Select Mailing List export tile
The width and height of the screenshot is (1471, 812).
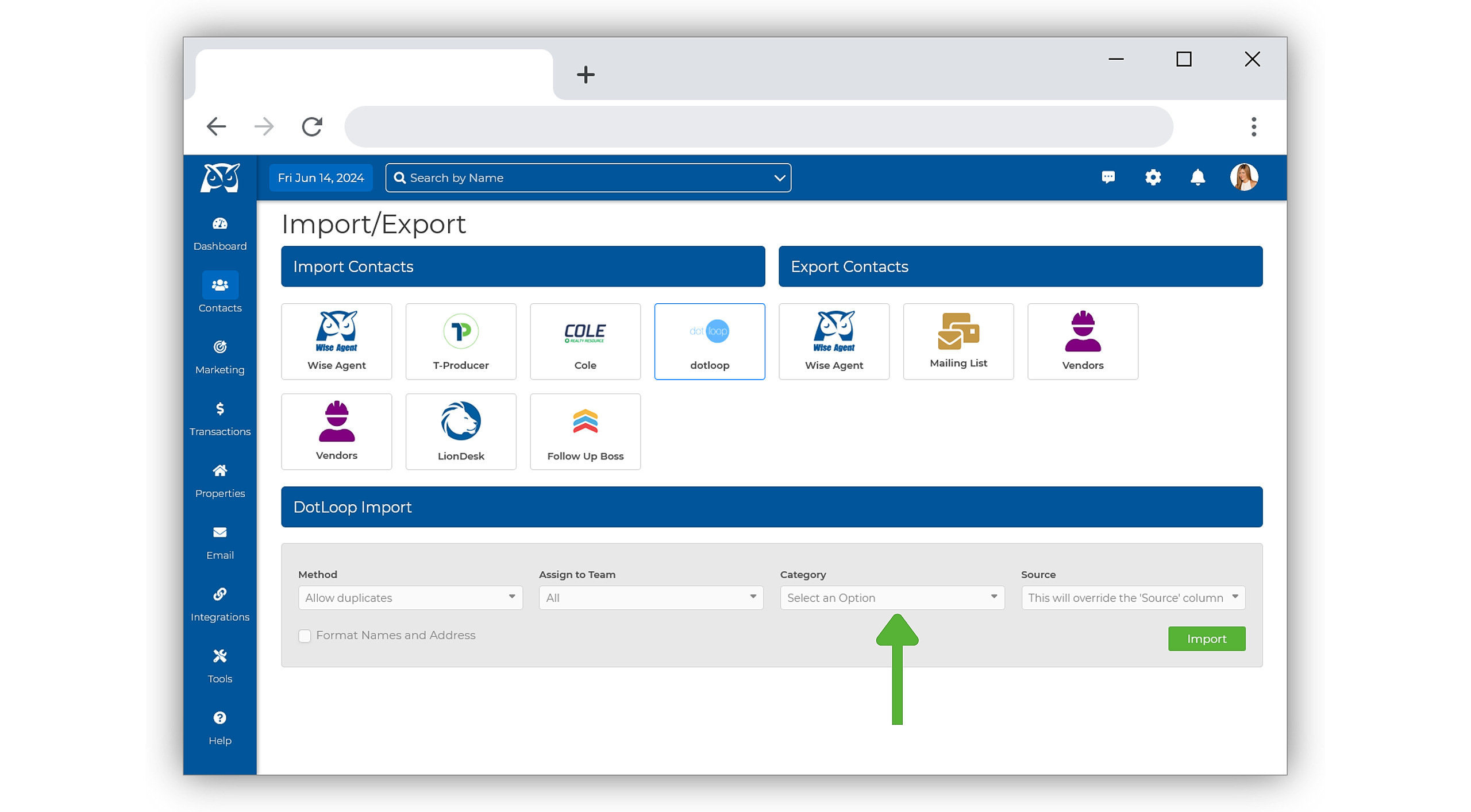point(958,341)
